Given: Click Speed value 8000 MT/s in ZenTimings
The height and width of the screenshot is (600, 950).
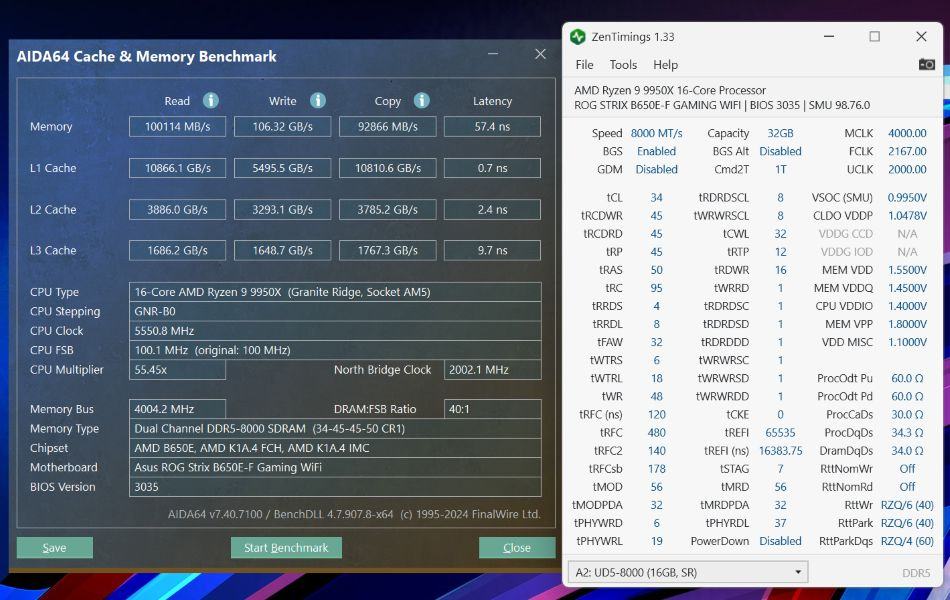Looking at the screenshot, I should click(656, 133).
